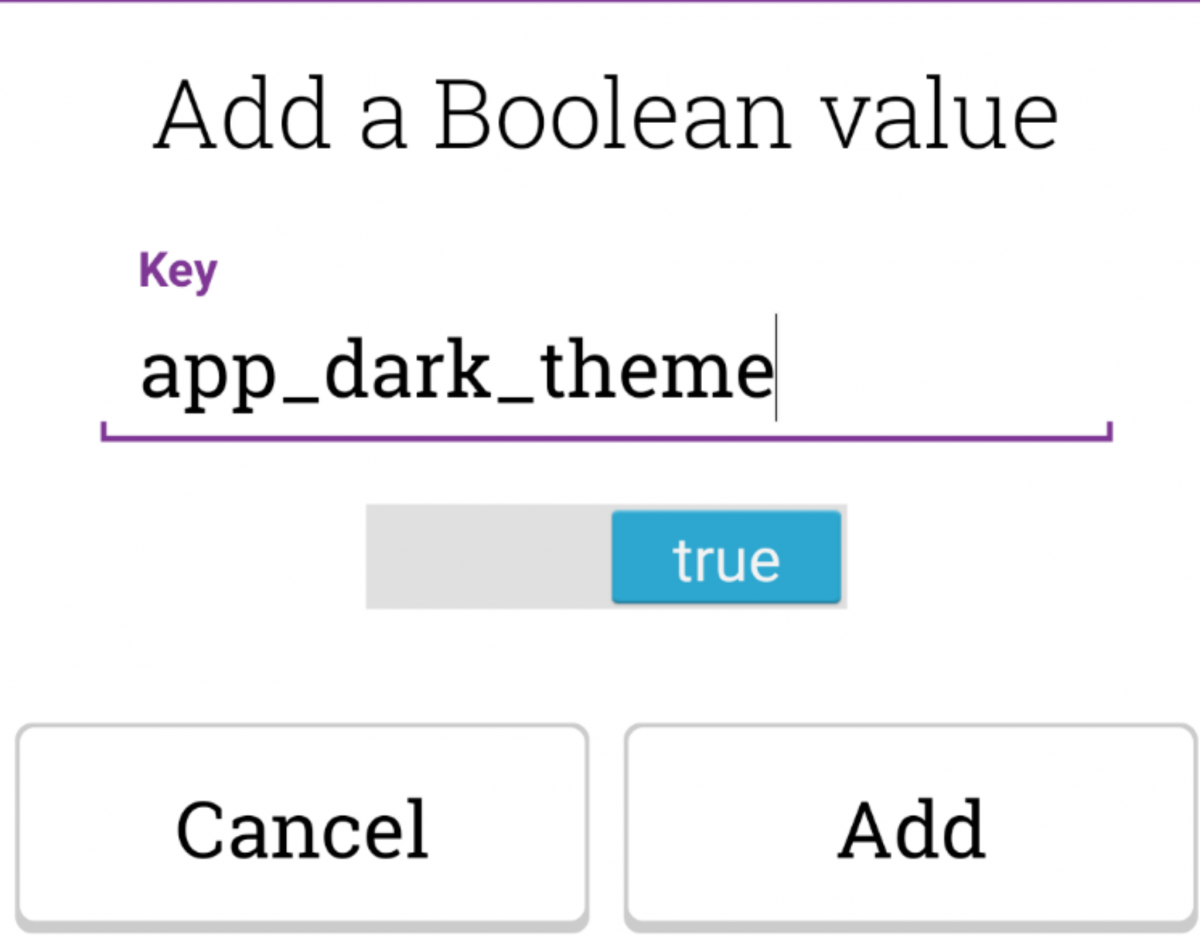The width and height of the screenshot is (1200, 935).
Task: Click the blue "true" switch thumb
Action: click(726, 557)
